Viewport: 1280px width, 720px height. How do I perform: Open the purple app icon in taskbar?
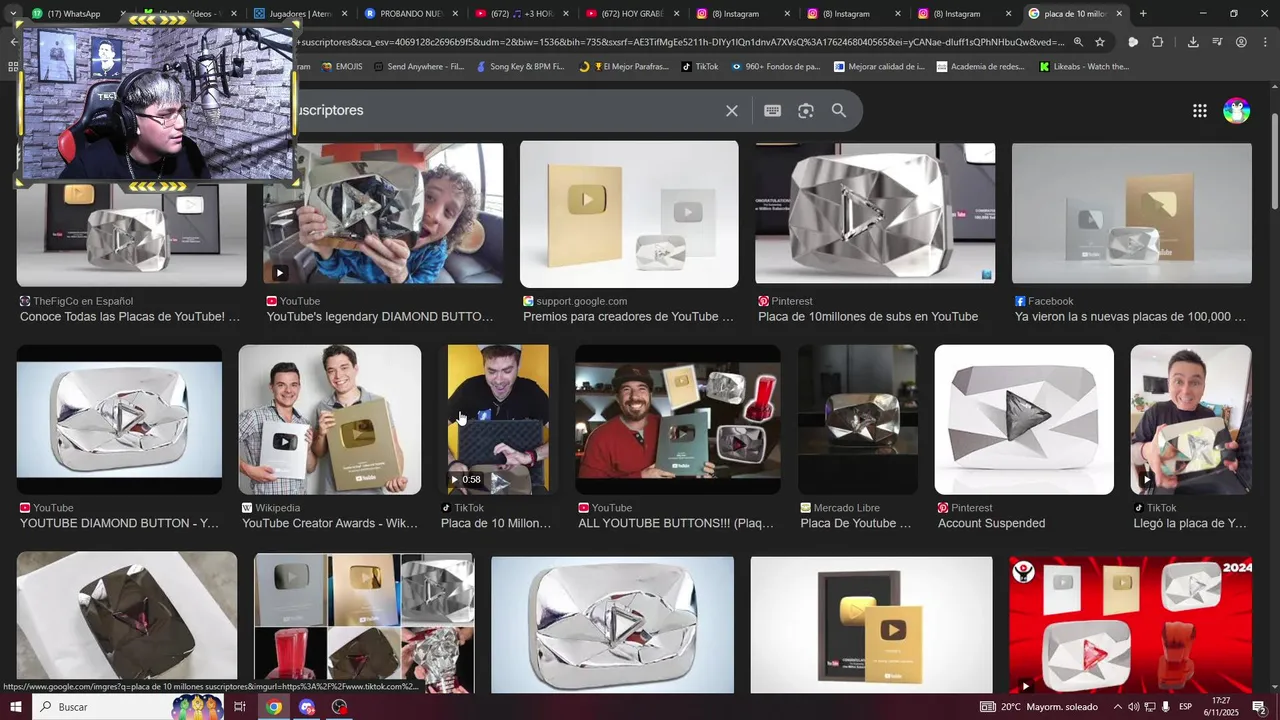coord(307,707)
